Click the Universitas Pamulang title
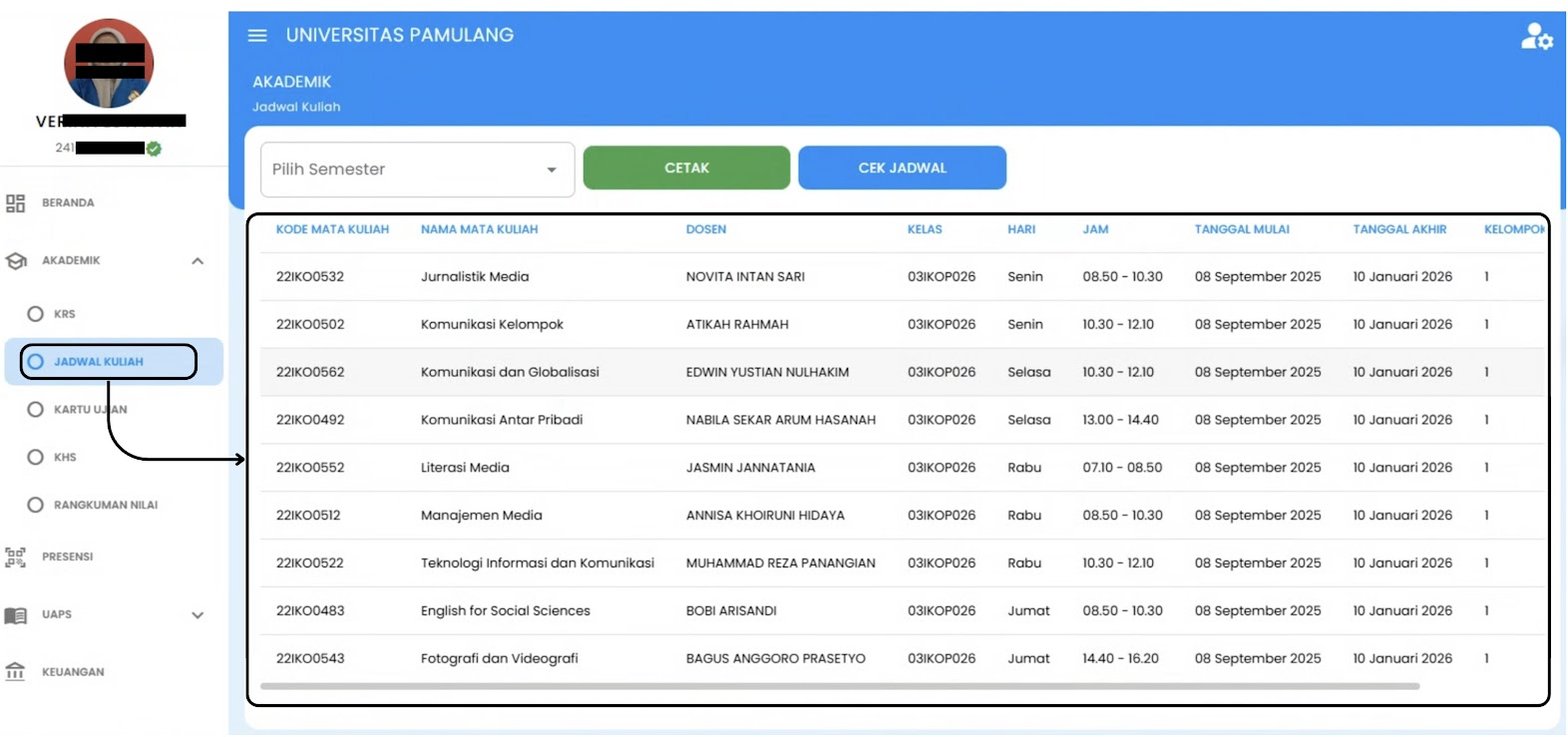The height and width of the screenshot is (737, 1568). coord(400,36)
